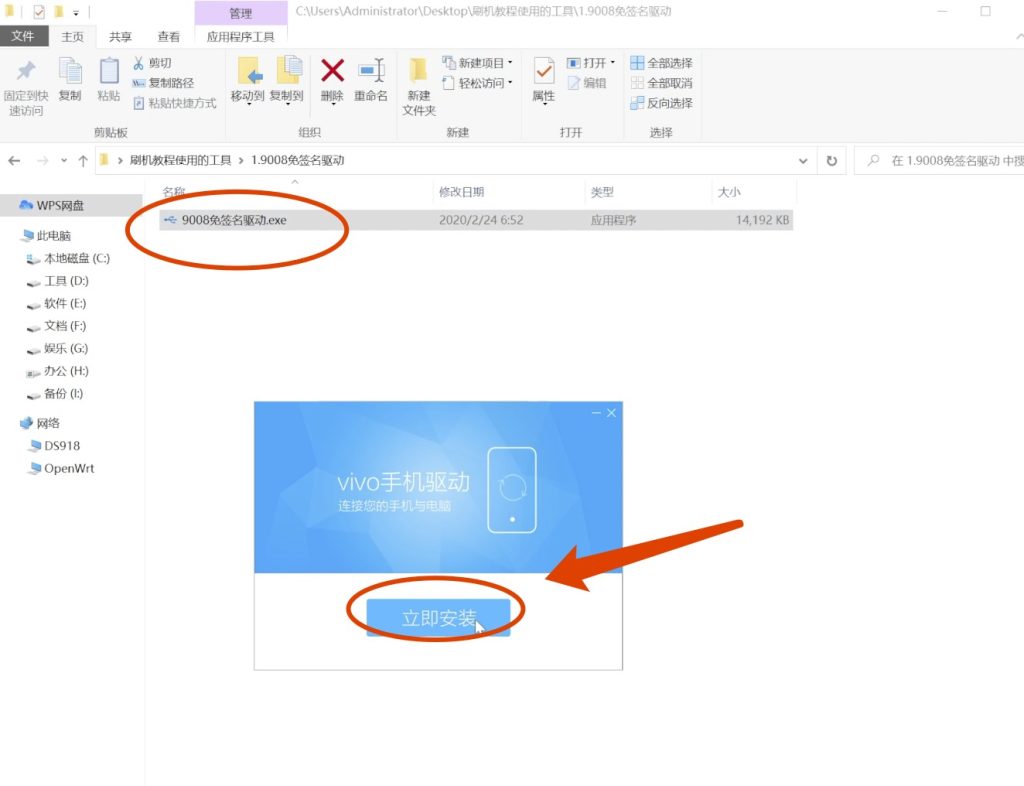Expand the address bar history dropdown
1024x786 pixels.
point(803,161)
